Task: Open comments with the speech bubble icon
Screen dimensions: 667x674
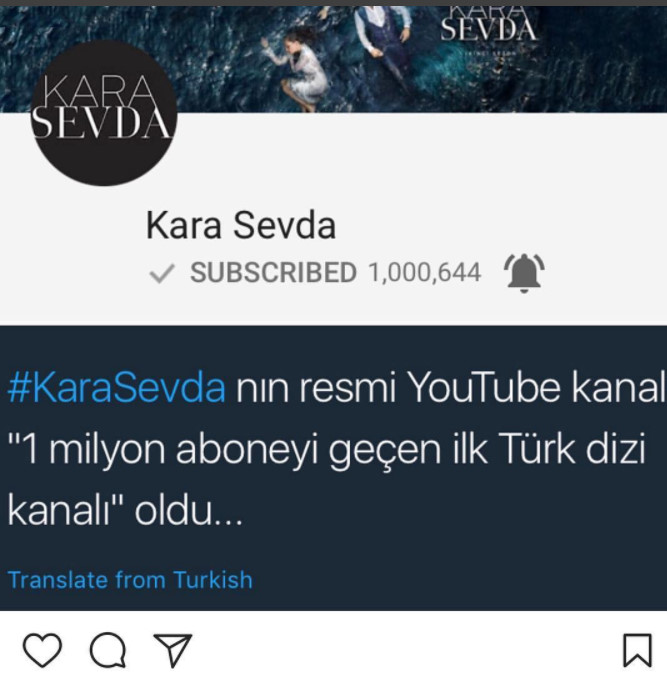Action: (108, 650)
